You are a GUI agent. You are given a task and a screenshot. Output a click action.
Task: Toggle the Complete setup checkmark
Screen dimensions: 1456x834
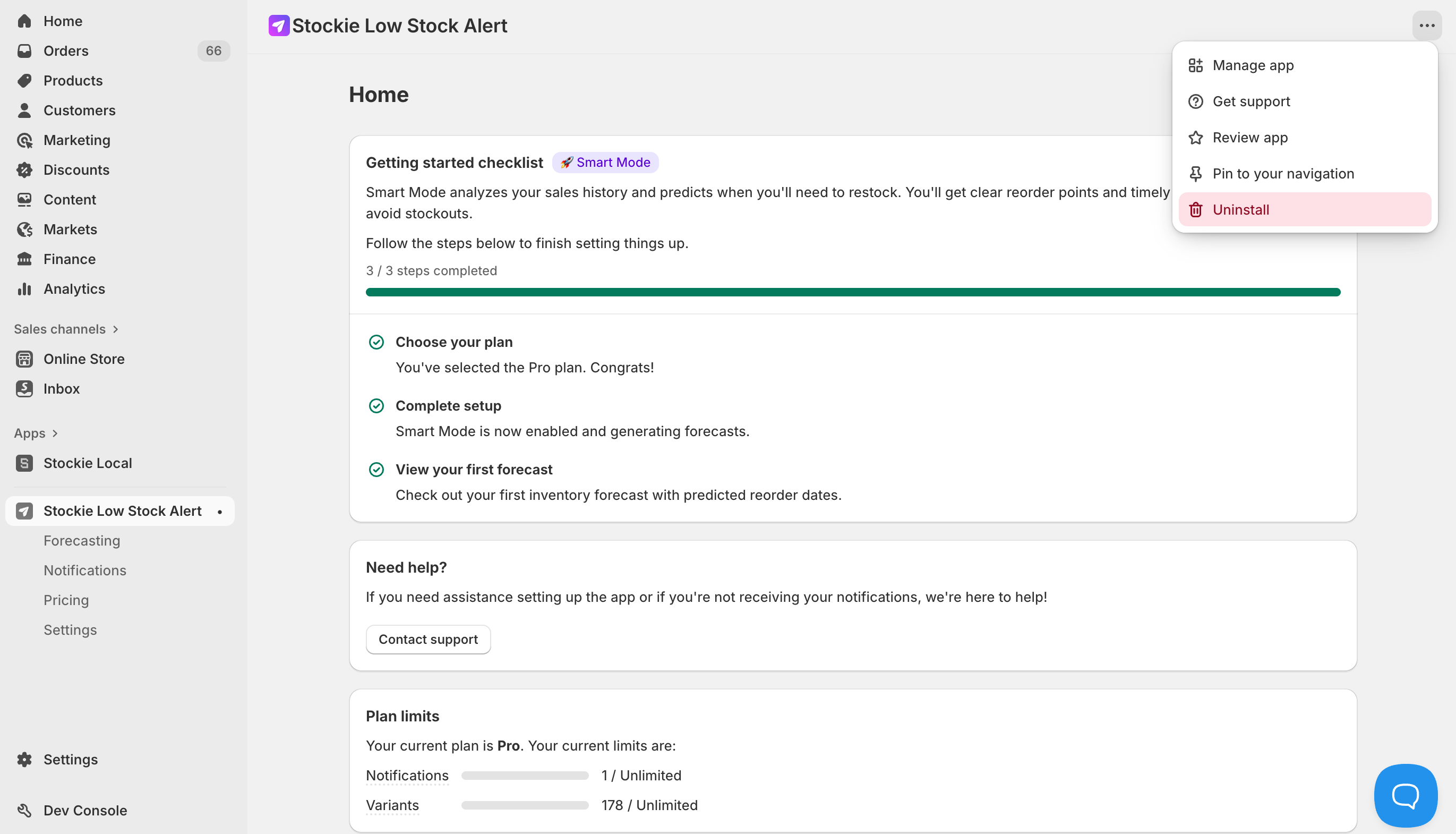coord(376,405)
